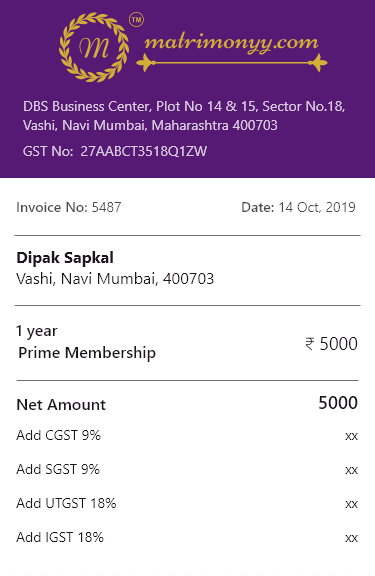Click the Date 14 Oct, 2019 field
The width and height of the screenshot is (375, 576).
[x=298, y=207]
